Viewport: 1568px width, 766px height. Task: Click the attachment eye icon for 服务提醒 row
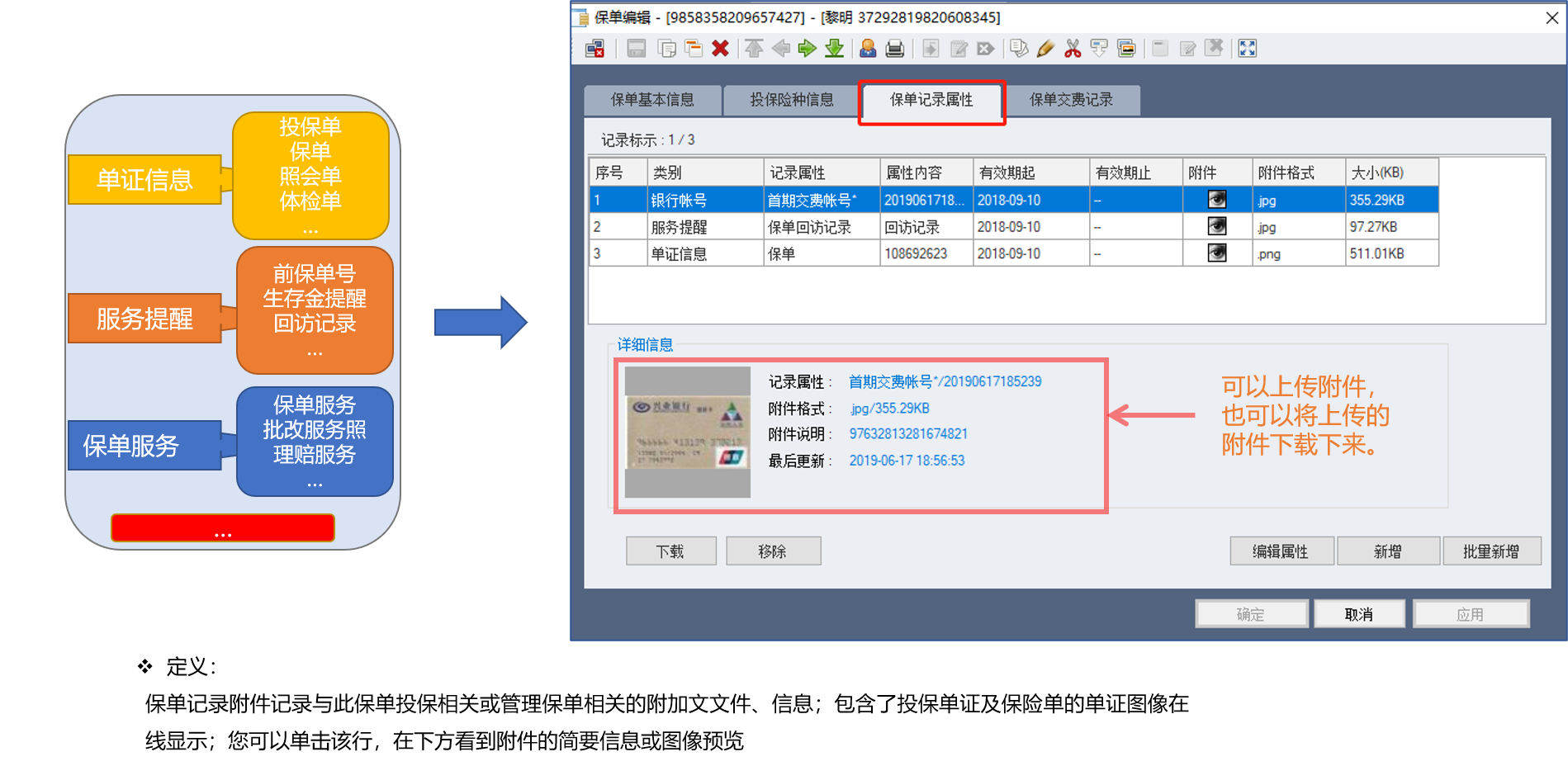1216,226
